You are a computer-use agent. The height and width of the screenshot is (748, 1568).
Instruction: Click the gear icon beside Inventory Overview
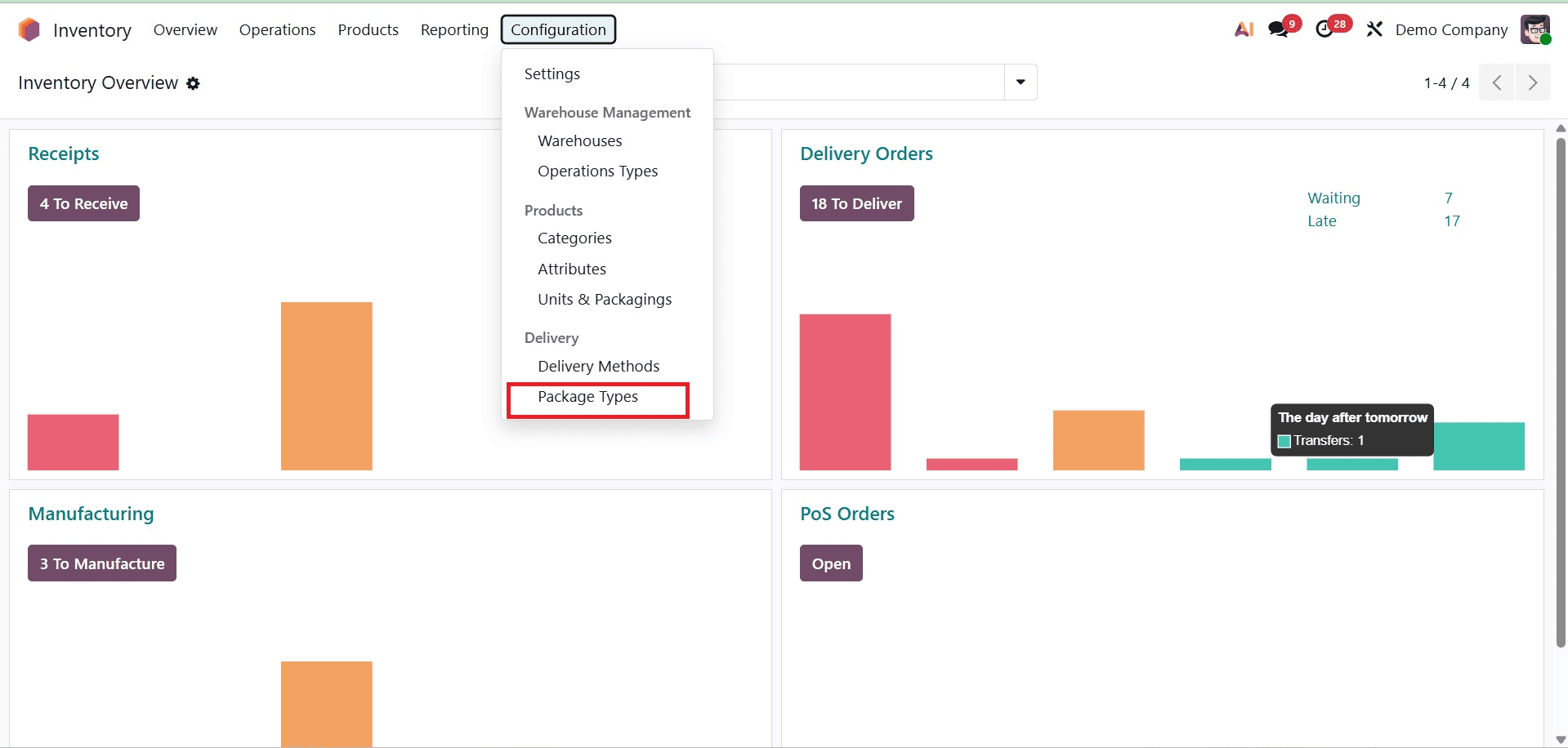click(x=194, y=83)
